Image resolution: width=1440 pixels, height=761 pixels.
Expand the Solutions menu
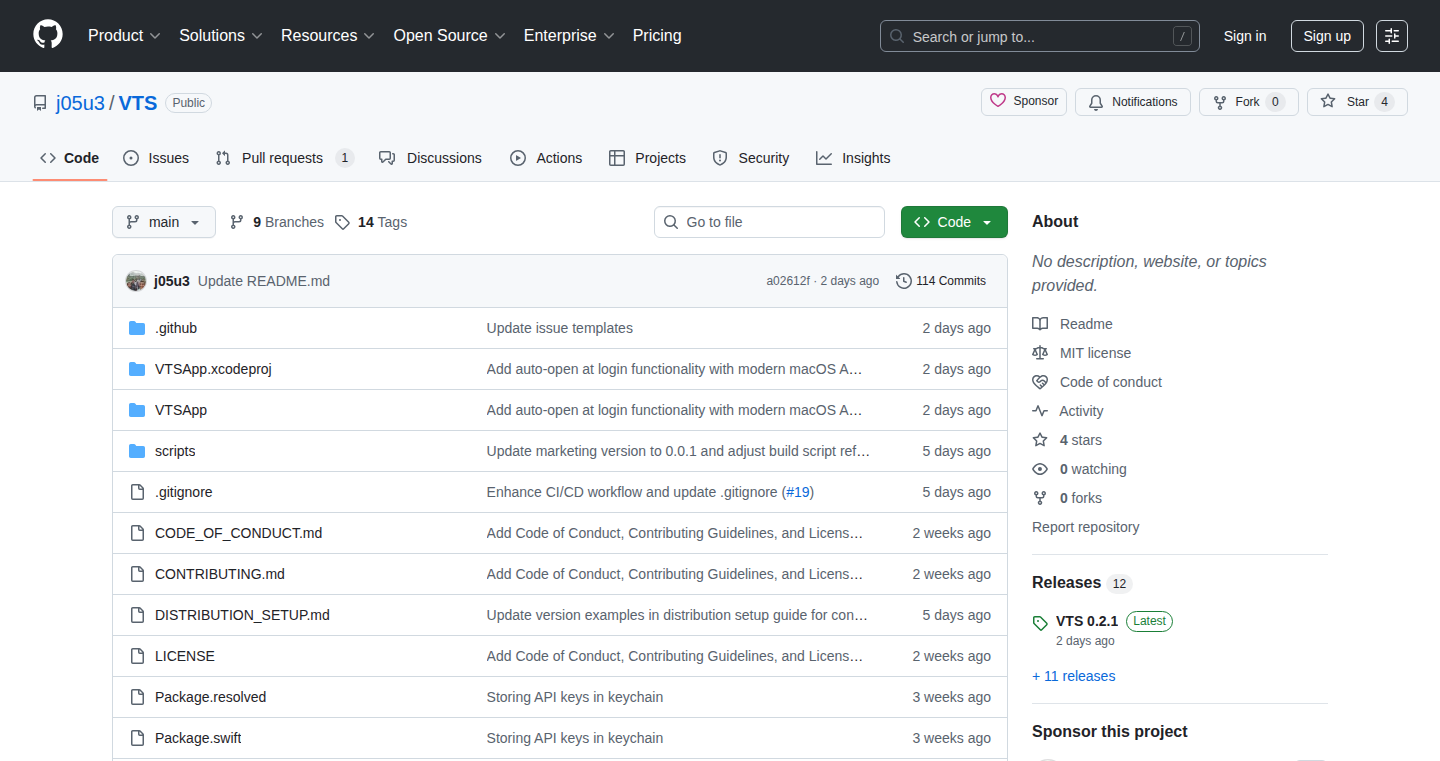(x=221, y=35)
